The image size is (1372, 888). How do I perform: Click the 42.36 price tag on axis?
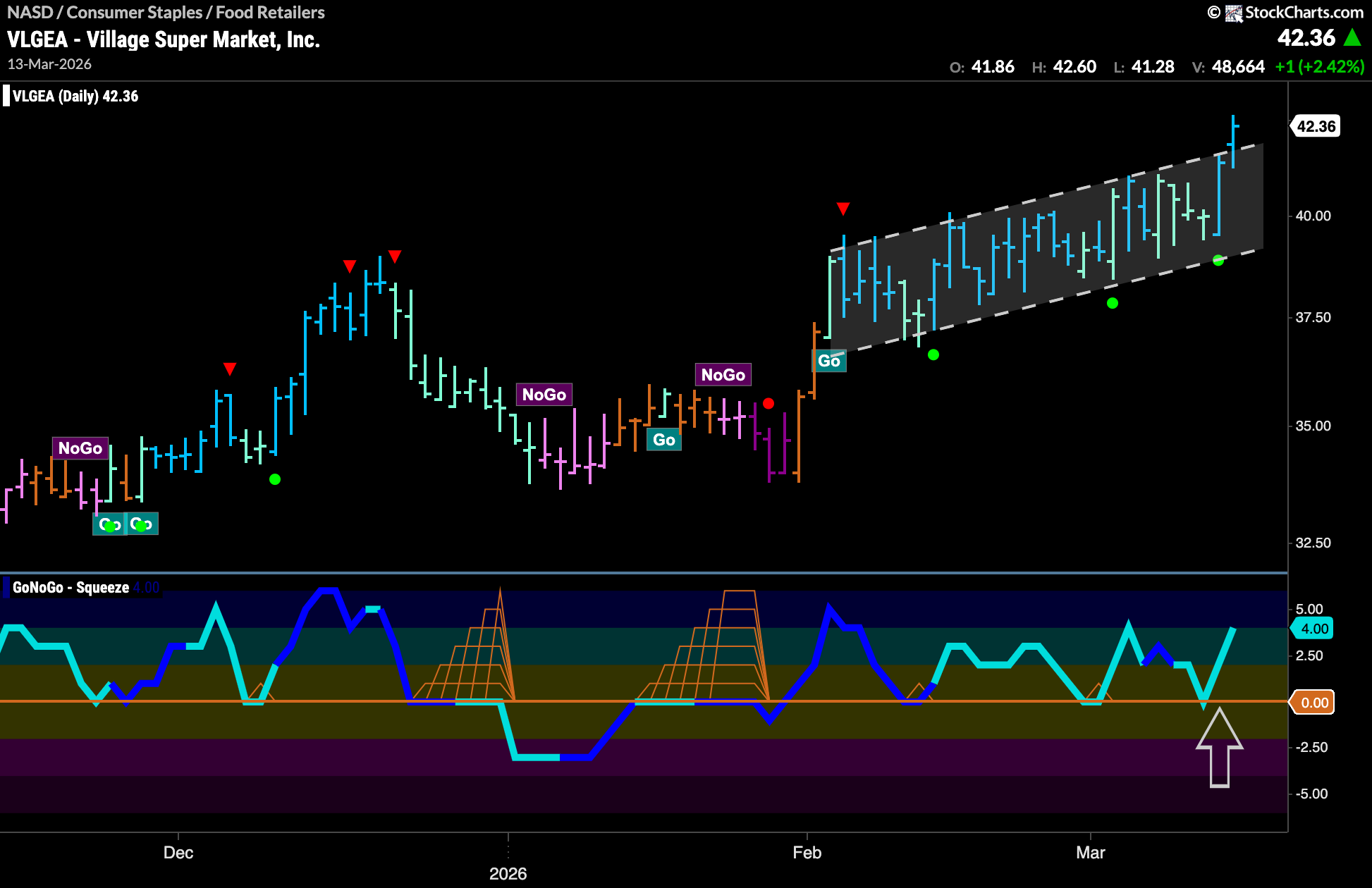(x=1316, y=126)
